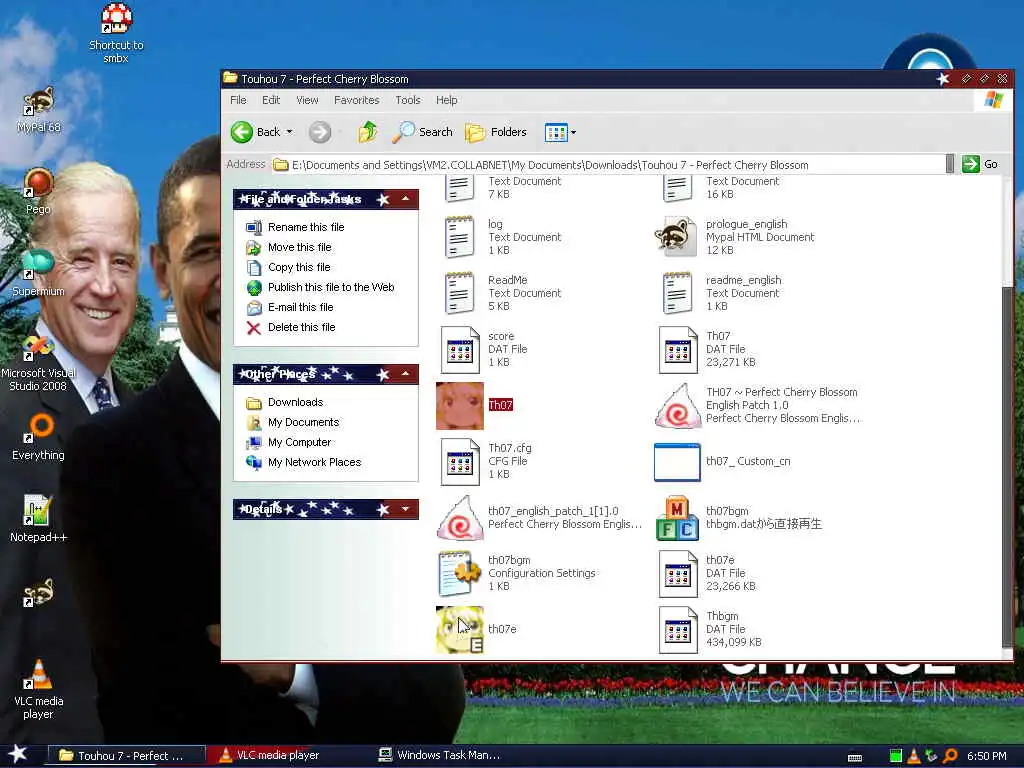1024x768 pixels.
Task: Open the Tools menu
Action: [x=408, y=100]
